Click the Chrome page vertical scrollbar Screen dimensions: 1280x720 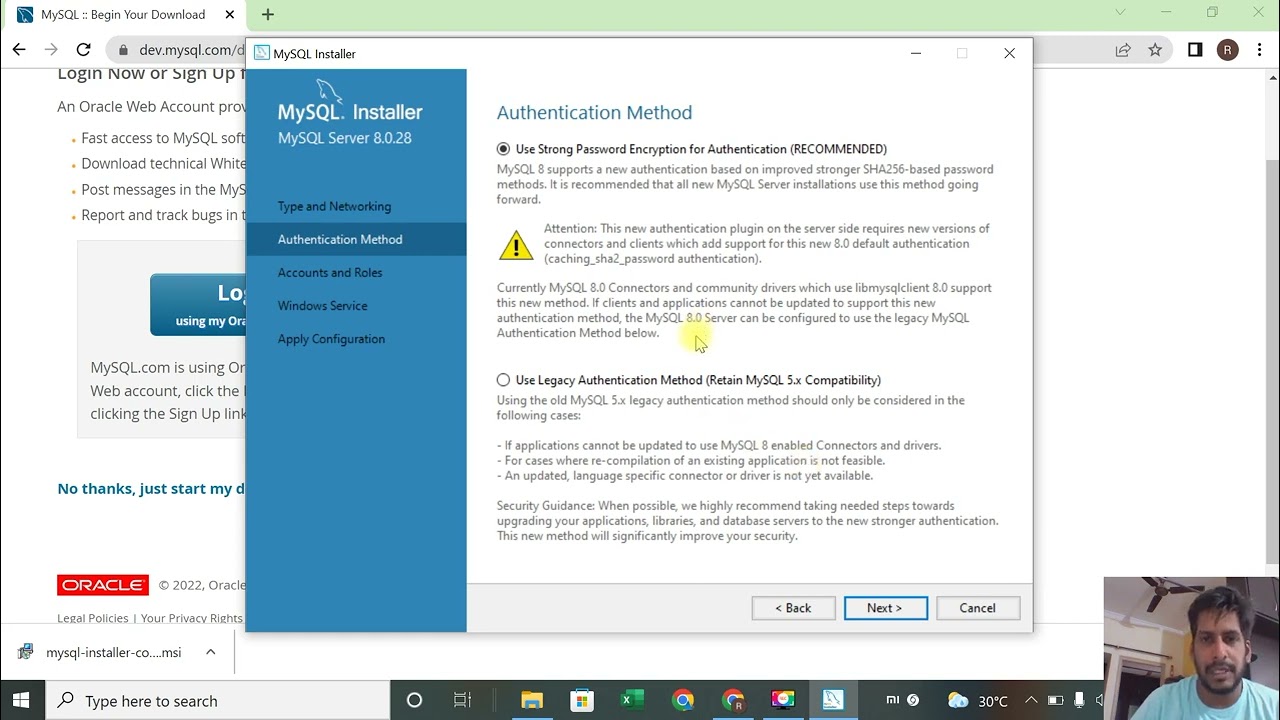point(1272,360)
